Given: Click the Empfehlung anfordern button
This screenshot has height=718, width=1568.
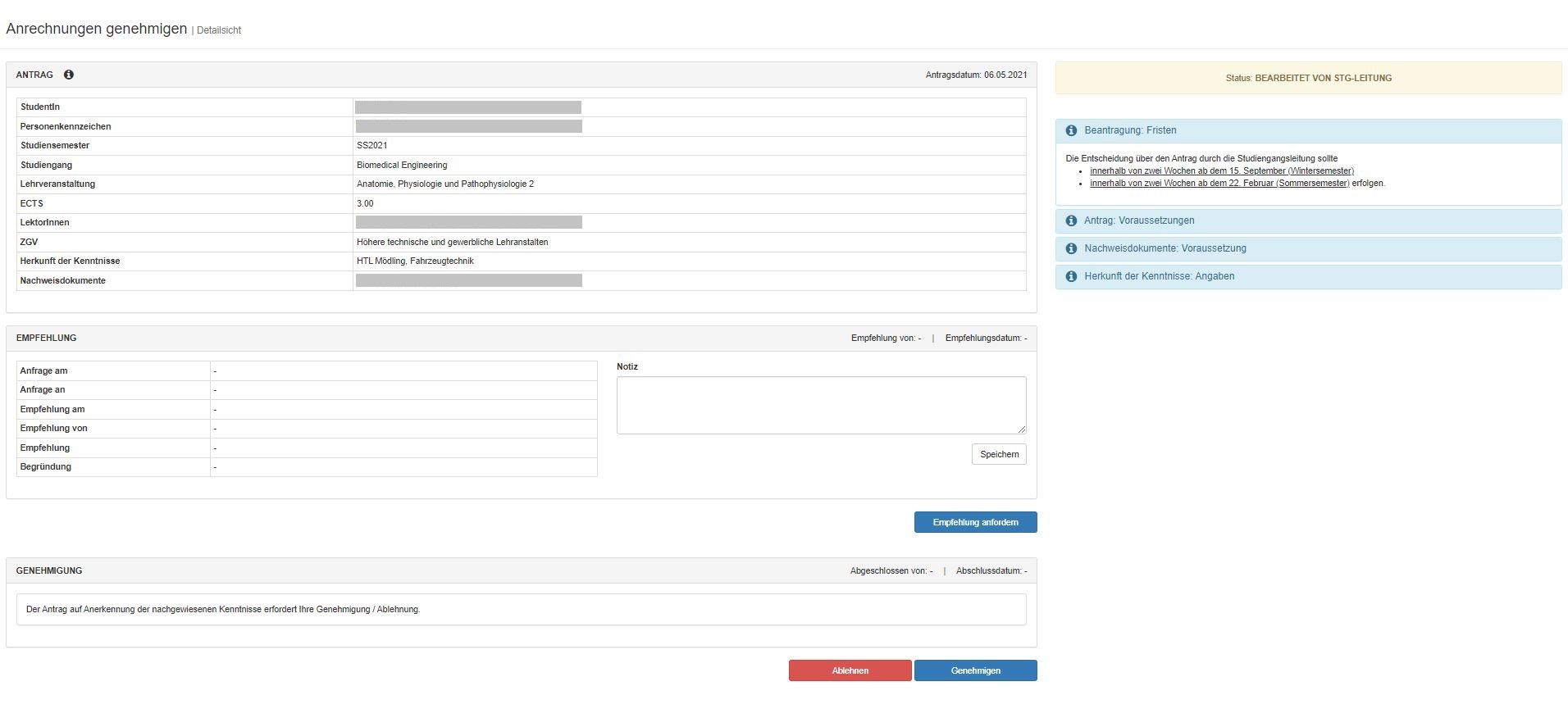Looking at the screenshot, I should [x=975, y=522].
